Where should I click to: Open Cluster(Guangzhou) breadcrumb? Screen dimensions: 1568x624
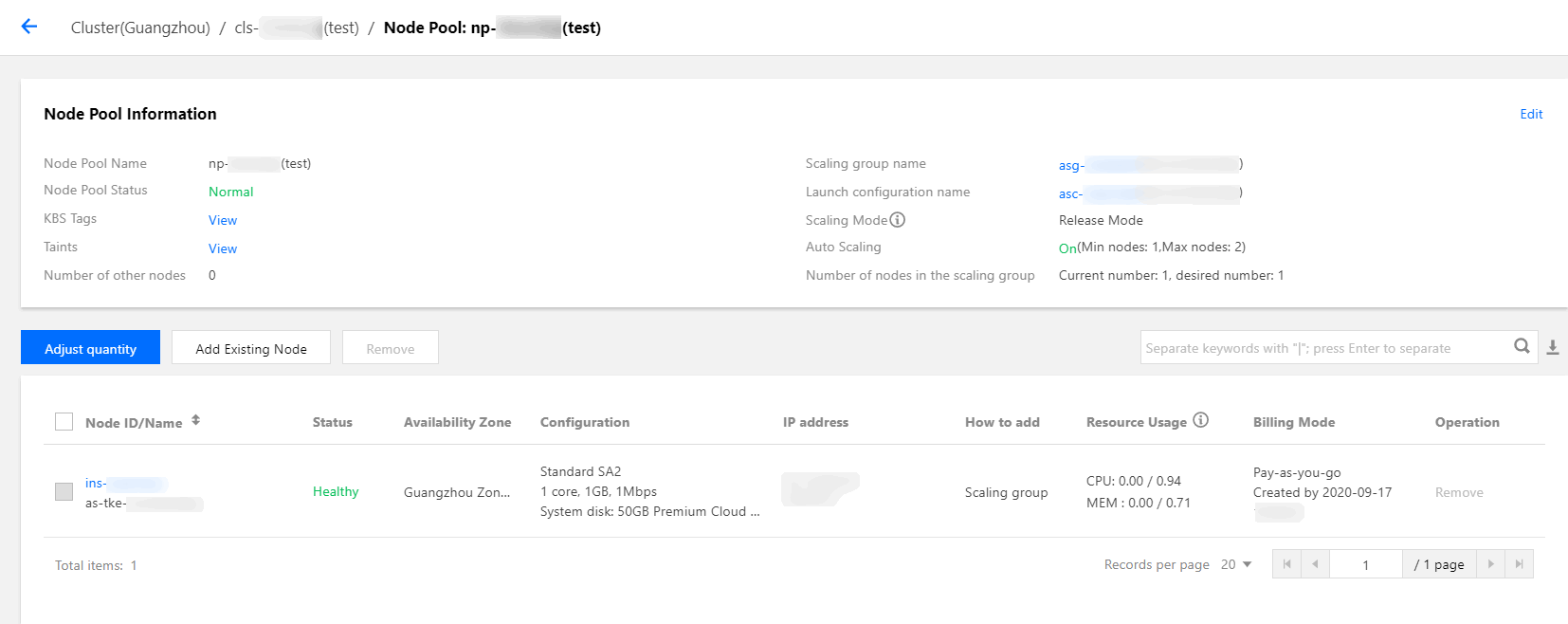pyautogui.click(x=140, y=28)
